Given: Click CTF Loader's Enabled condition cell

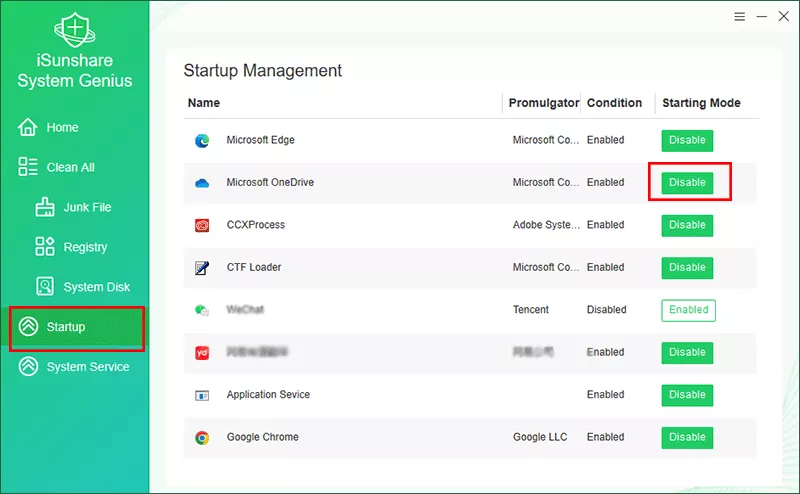Looking at the screenshot, I should click(x=605, y=267).
